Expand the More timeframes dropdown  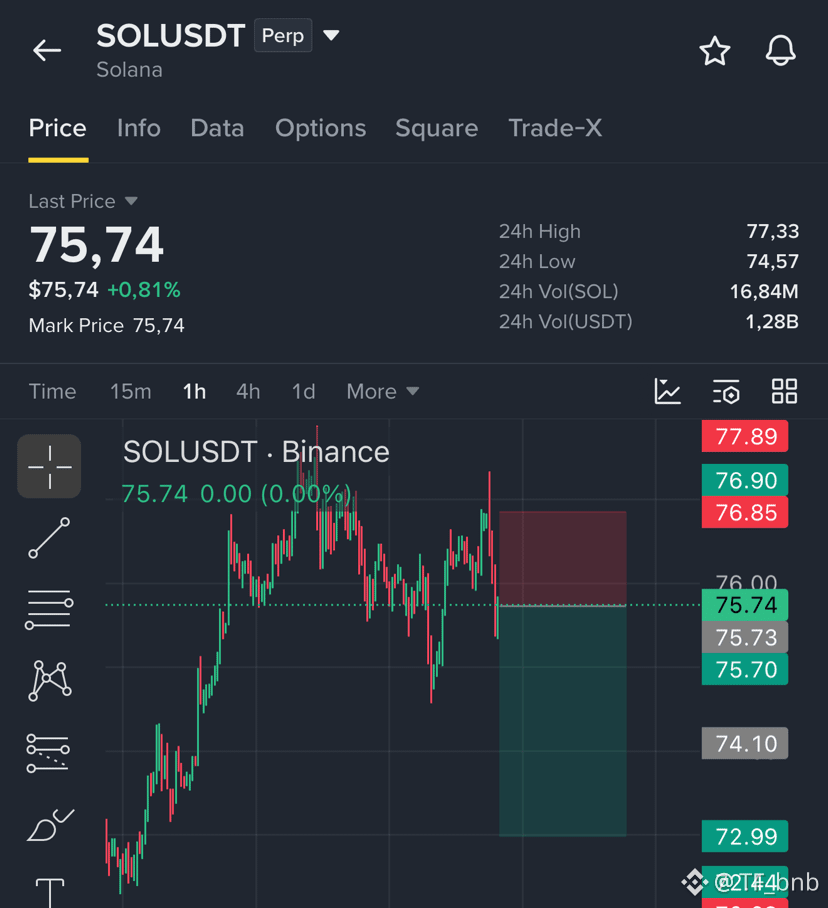(382, 391)
